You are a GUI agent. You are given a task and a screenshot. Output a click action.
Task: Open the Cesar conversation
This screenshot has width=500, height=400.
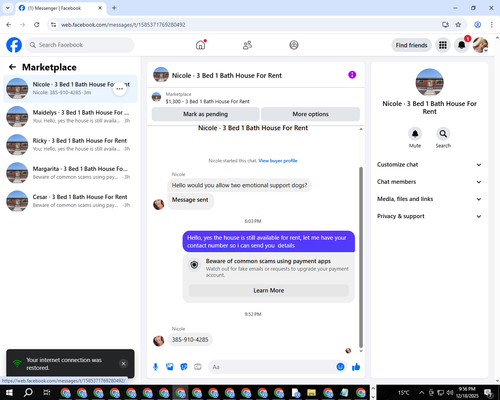click(70, 201)
